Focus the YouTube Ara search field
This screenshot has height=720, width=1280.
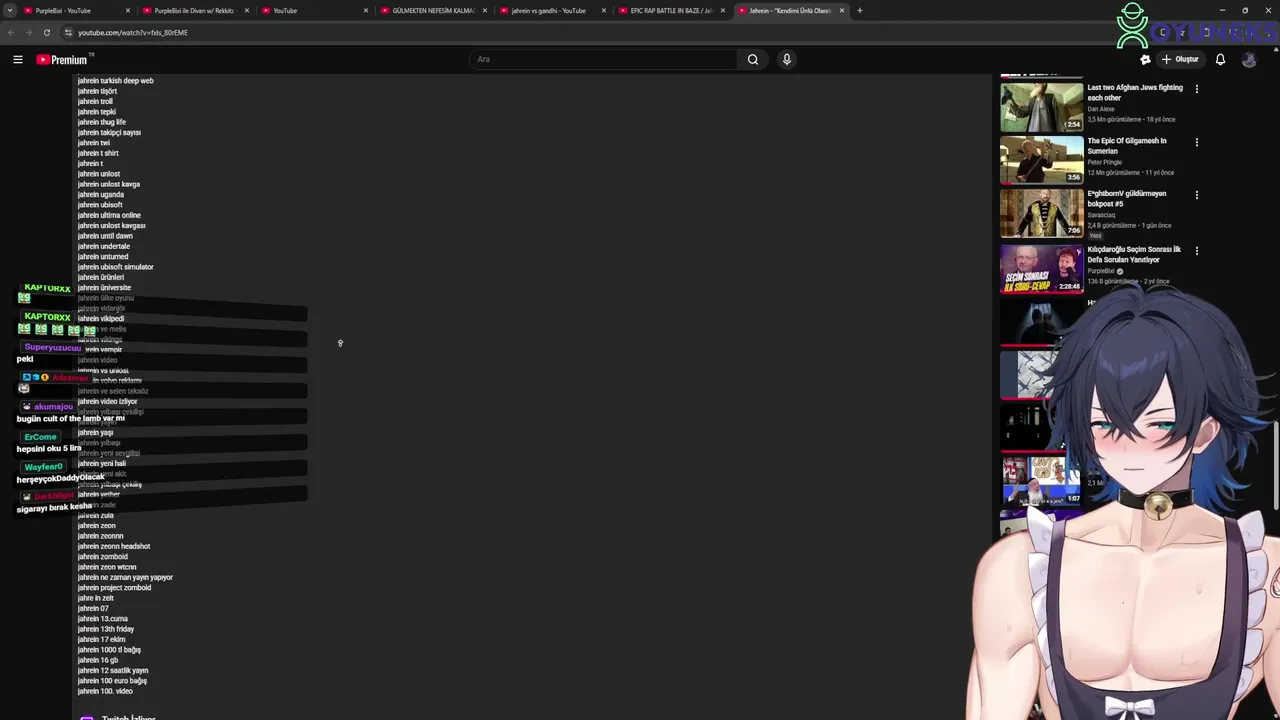[x=604, y=59]
